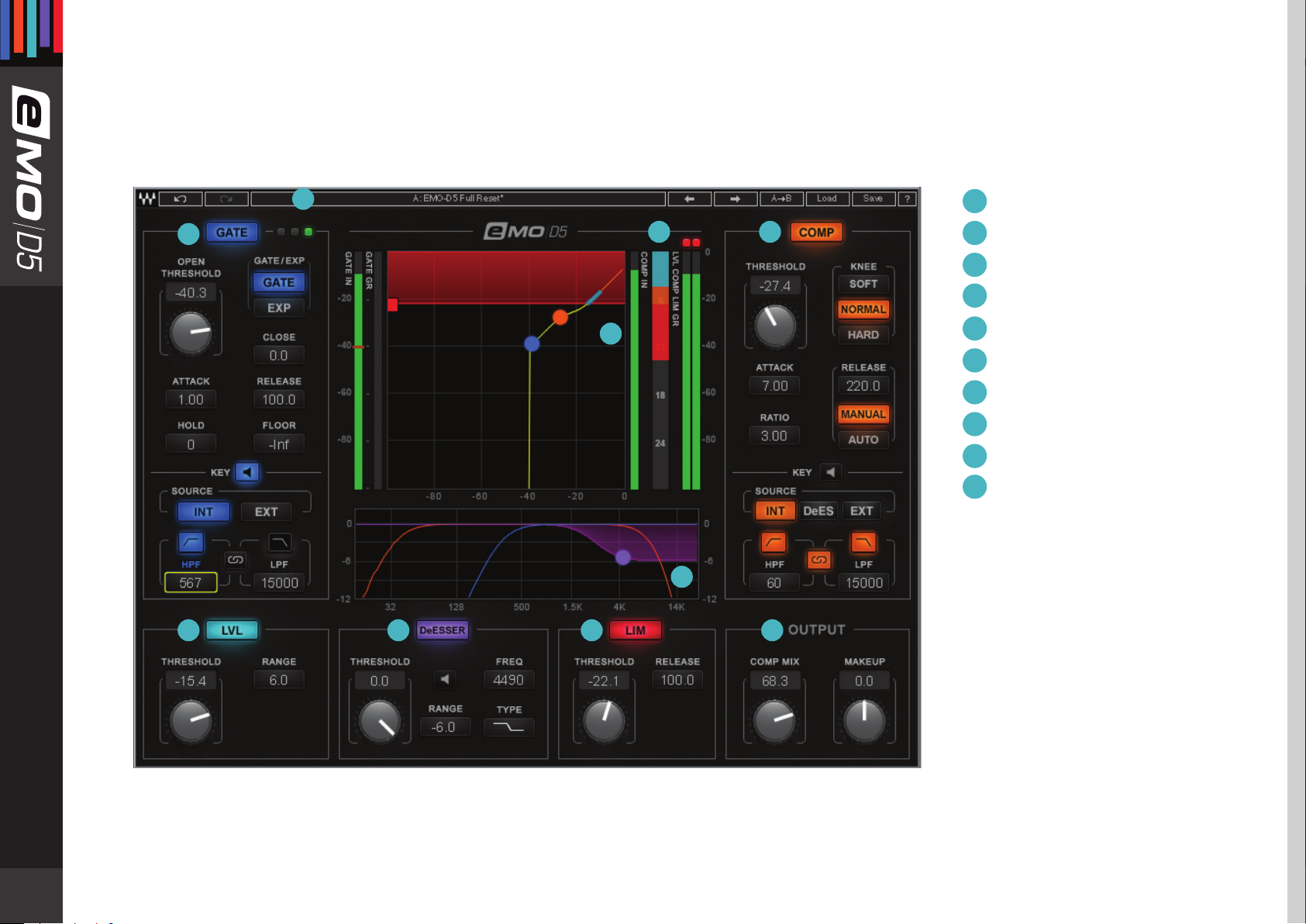Click the Load preset button
Image resolution: width=1306 pixels, height=924 pixels.
(x=827, y=199)
